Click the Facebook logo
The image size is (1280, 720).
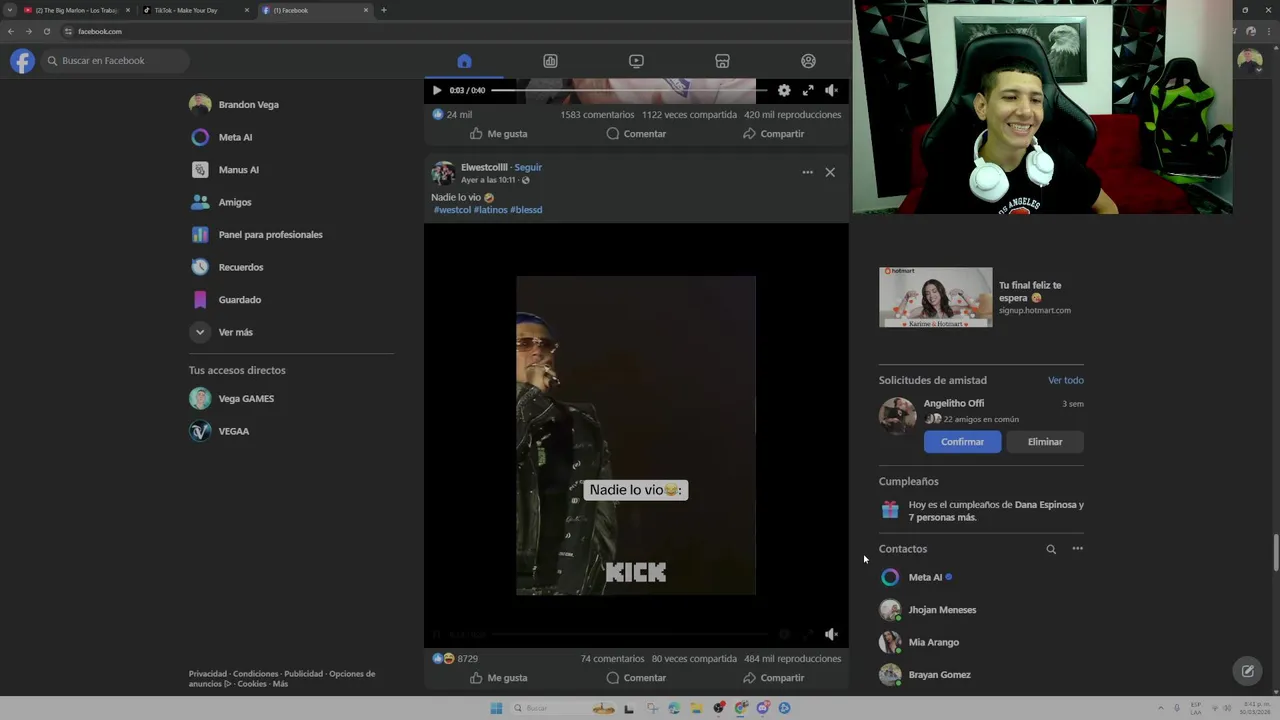22,61
